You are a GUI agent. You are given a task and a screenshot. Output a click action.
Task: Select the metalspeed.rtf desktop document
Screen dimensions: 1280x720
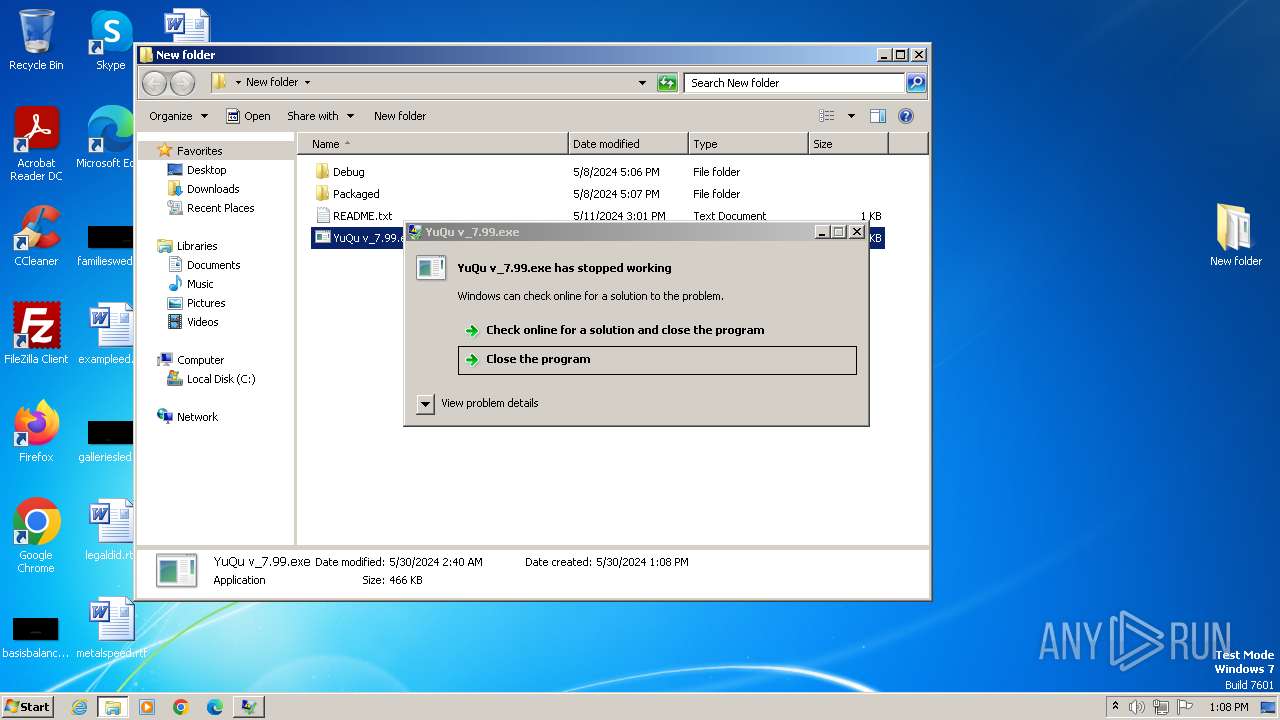point(110,628)
